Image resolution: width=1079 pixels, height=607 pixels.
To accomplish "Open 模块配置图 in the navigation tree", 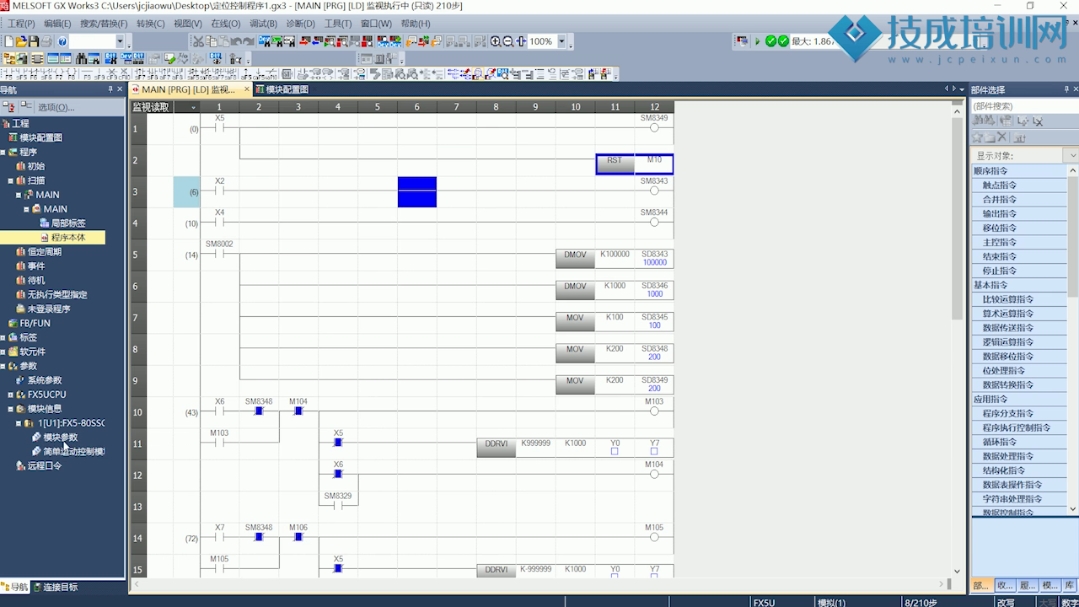I will [x=41, y=138].
